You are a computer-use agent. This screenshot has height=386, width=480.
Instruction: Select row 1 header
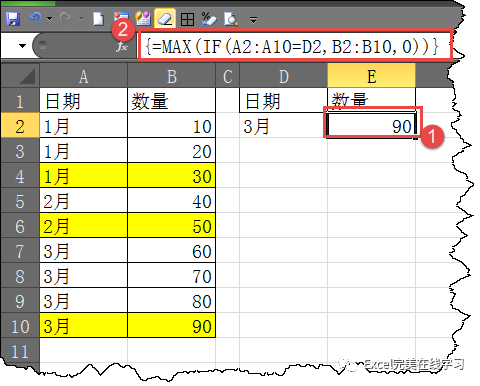click(20, 100)
